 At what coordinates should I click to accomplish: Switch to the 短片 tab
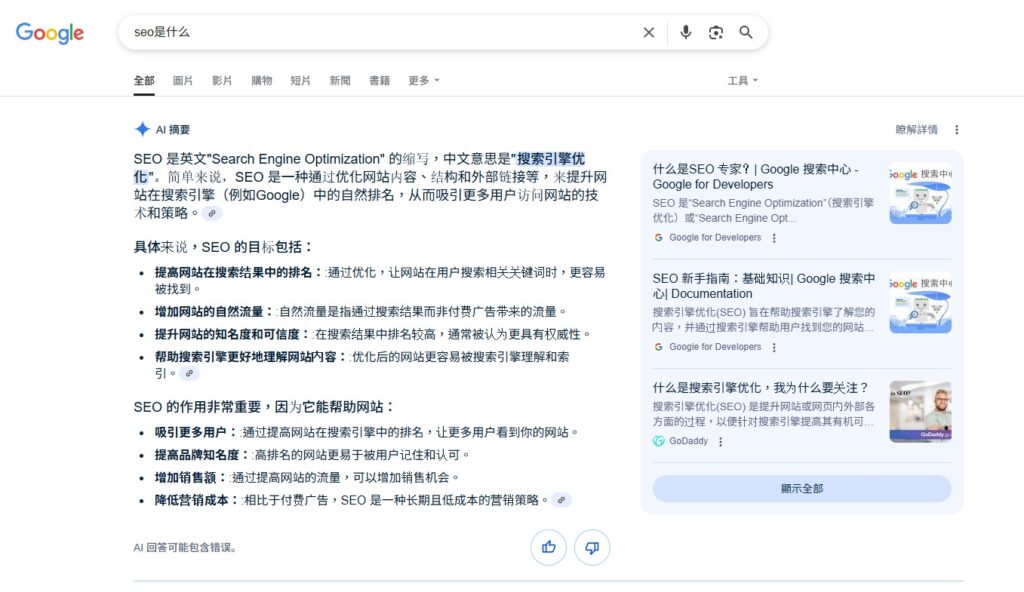point(300,80)
